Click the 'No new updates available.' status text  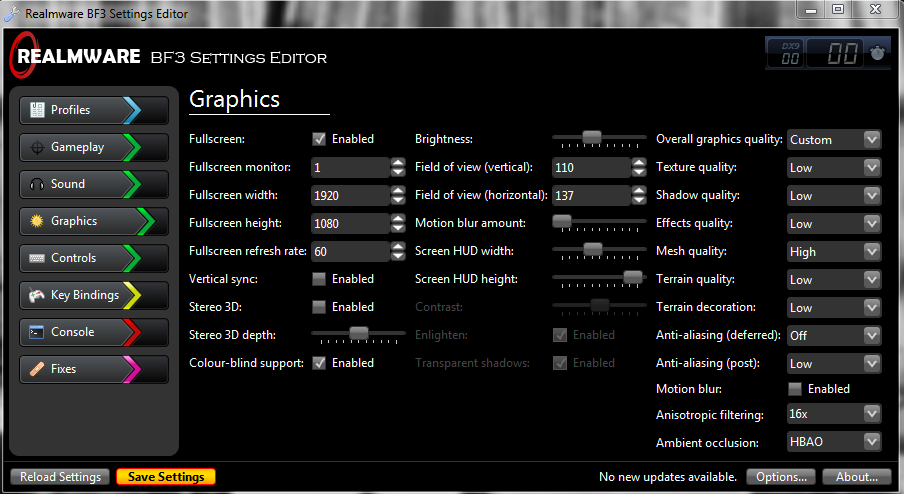[x=668, y=477]
